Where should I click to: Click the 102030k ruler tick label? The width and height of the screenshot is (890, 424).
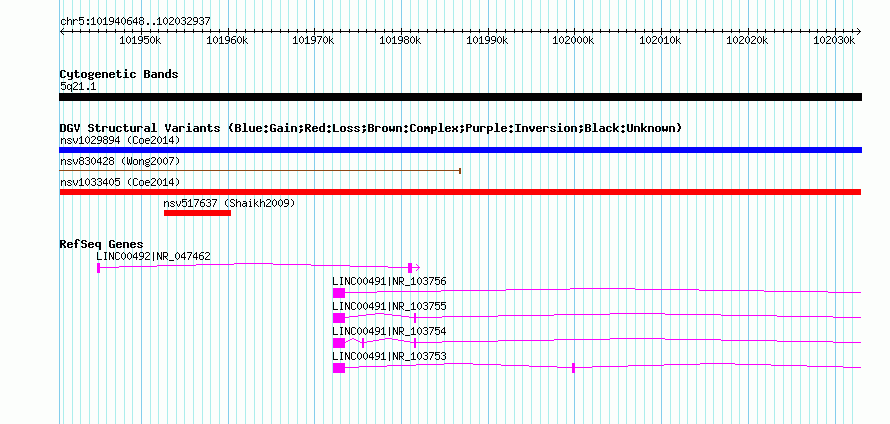(833, 40)
